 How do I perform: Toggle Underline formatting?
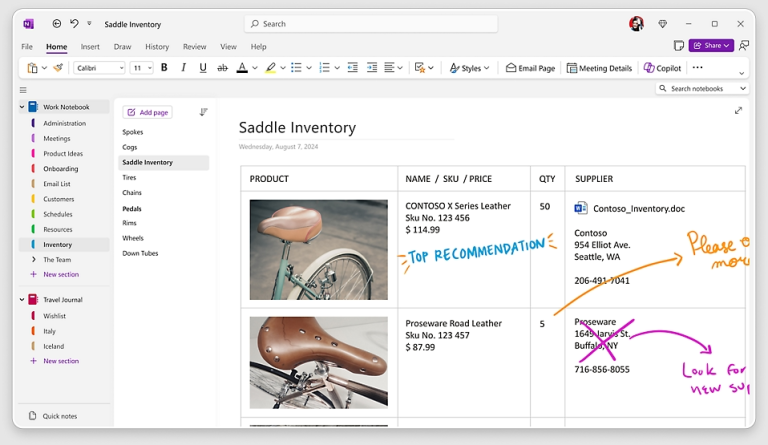(203, 68)
